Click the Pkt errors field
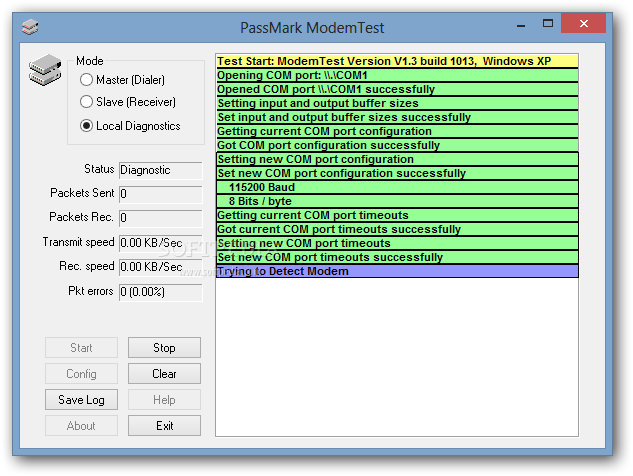Screen dimensions: 633x476 point(161,292)
